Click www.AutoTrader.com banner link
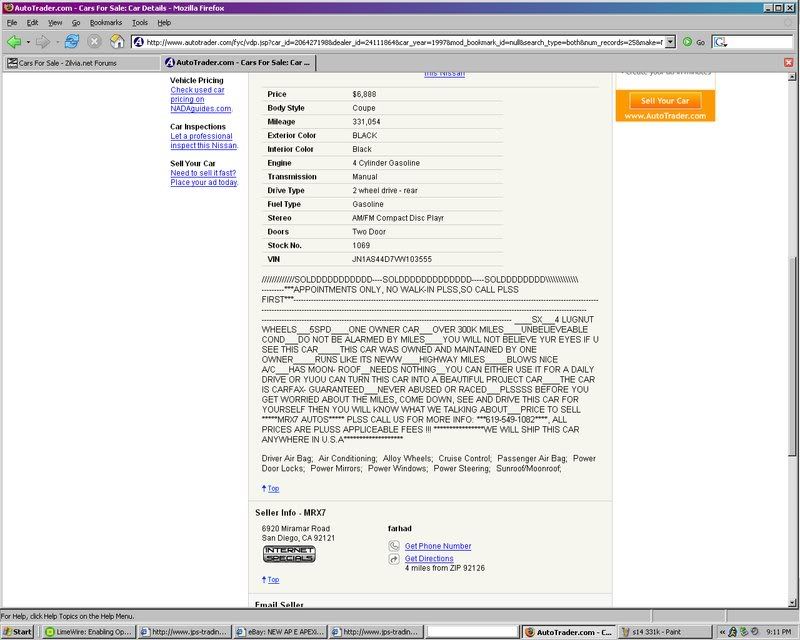 tap(665, 116)
